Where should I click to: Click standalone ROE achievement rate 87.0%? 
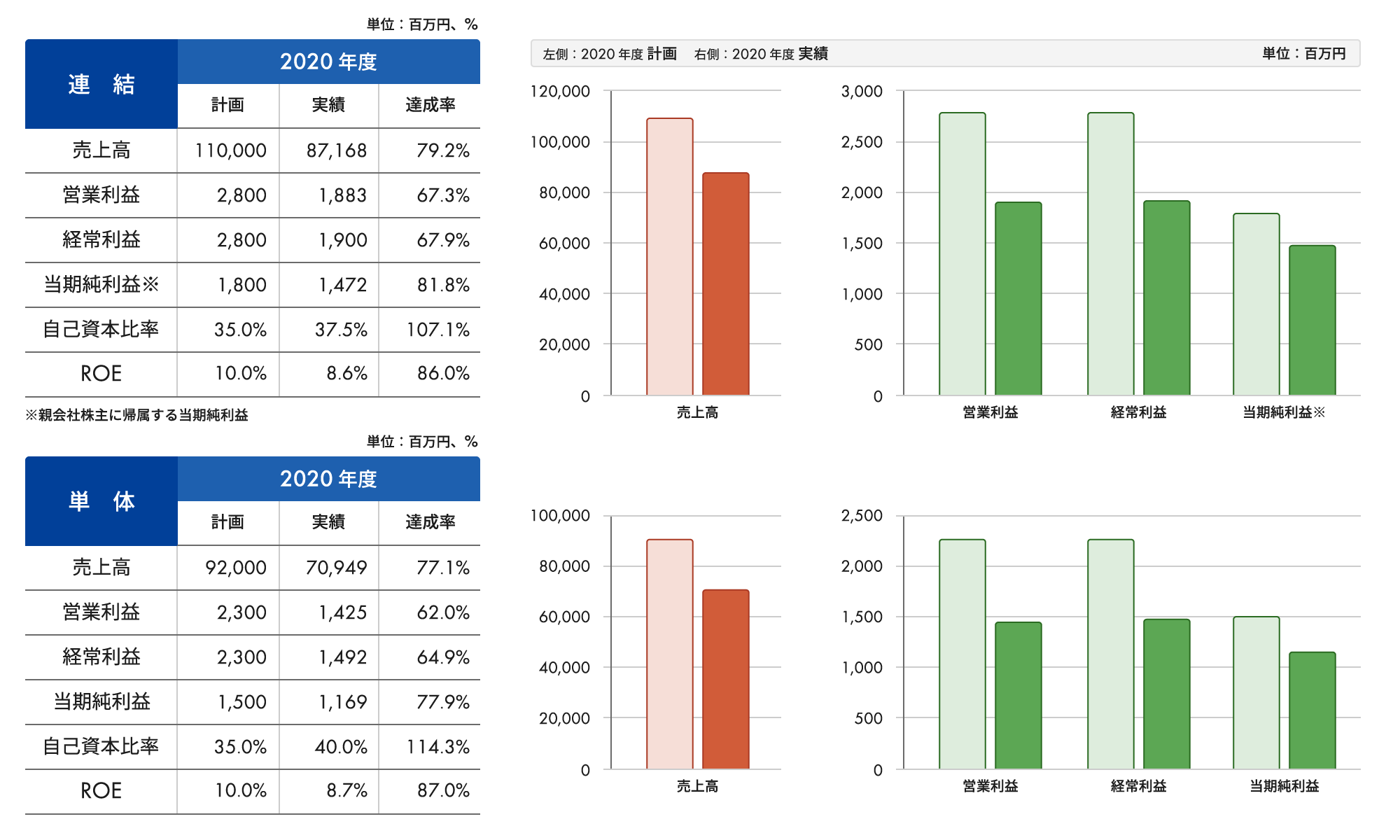click(443, 791)
